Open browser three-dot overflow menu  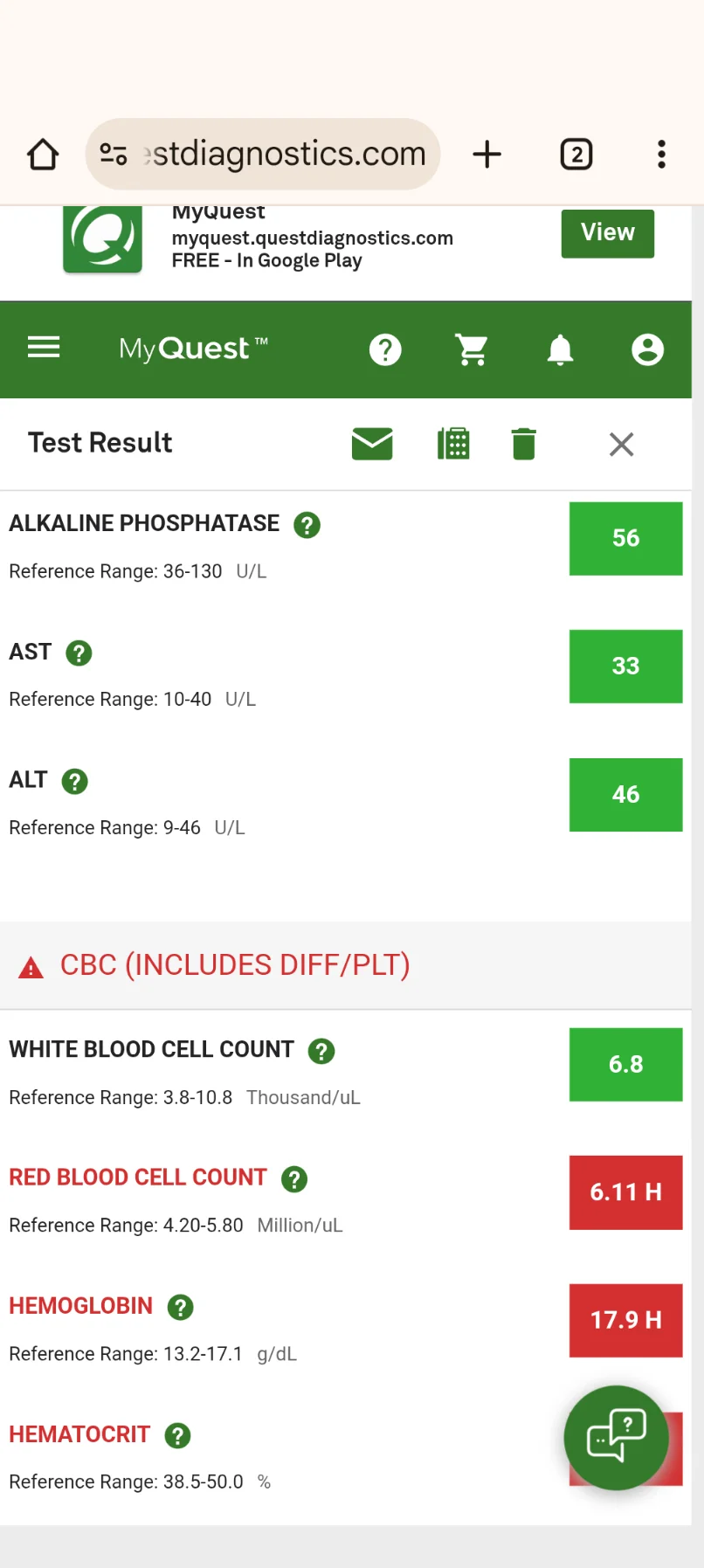tap(662, 155)
